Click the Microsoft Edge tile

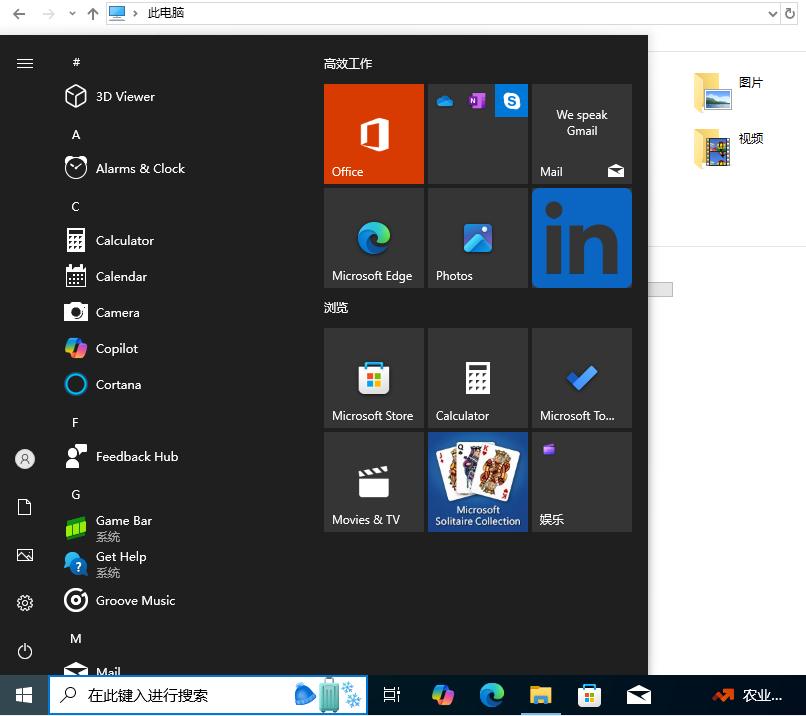point(374,237)
